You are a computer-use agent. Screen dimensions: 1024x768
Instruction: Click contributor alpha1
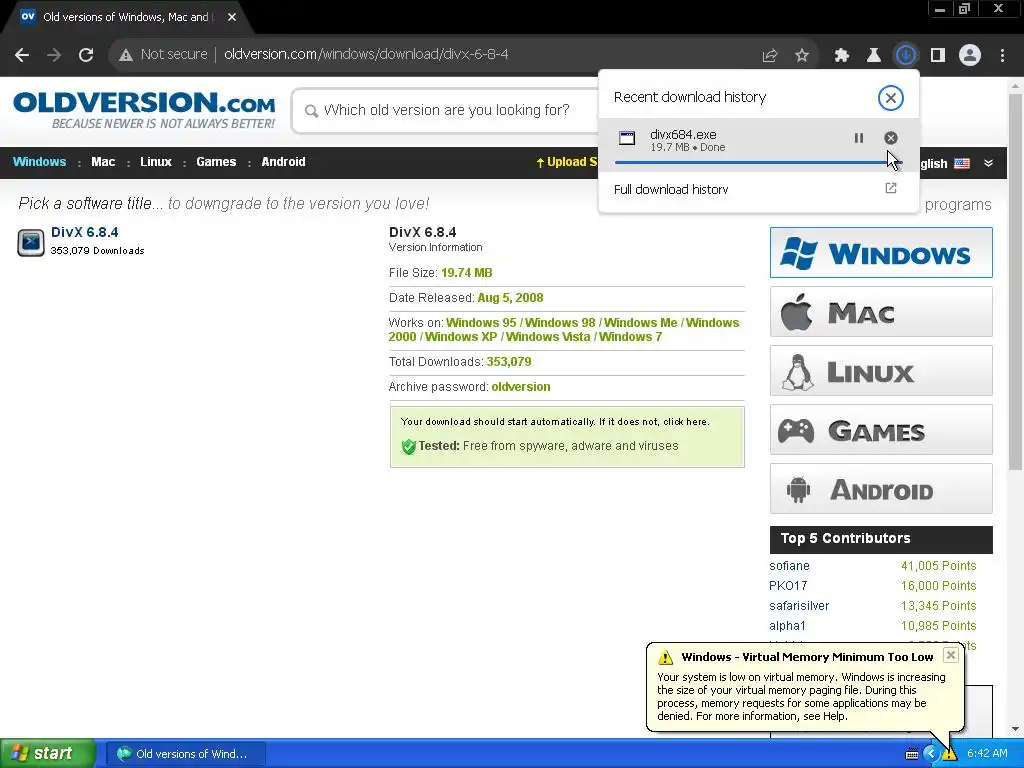pos(787,626)
